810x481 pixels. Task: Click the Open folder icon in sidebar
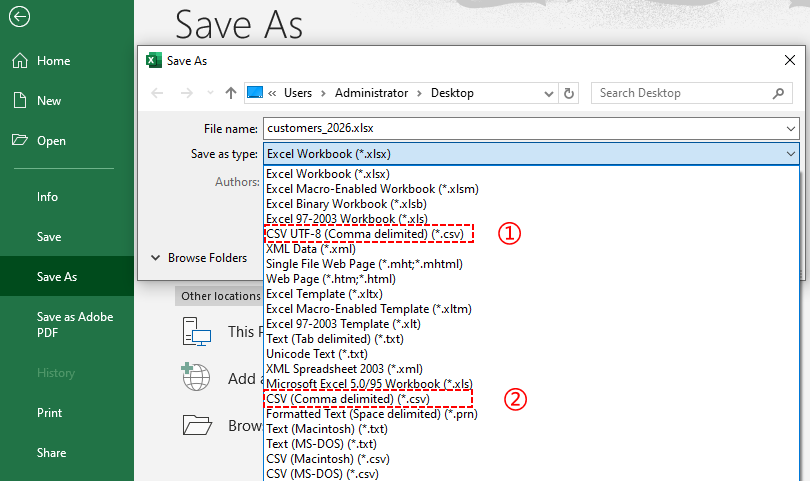click(20, 139)
